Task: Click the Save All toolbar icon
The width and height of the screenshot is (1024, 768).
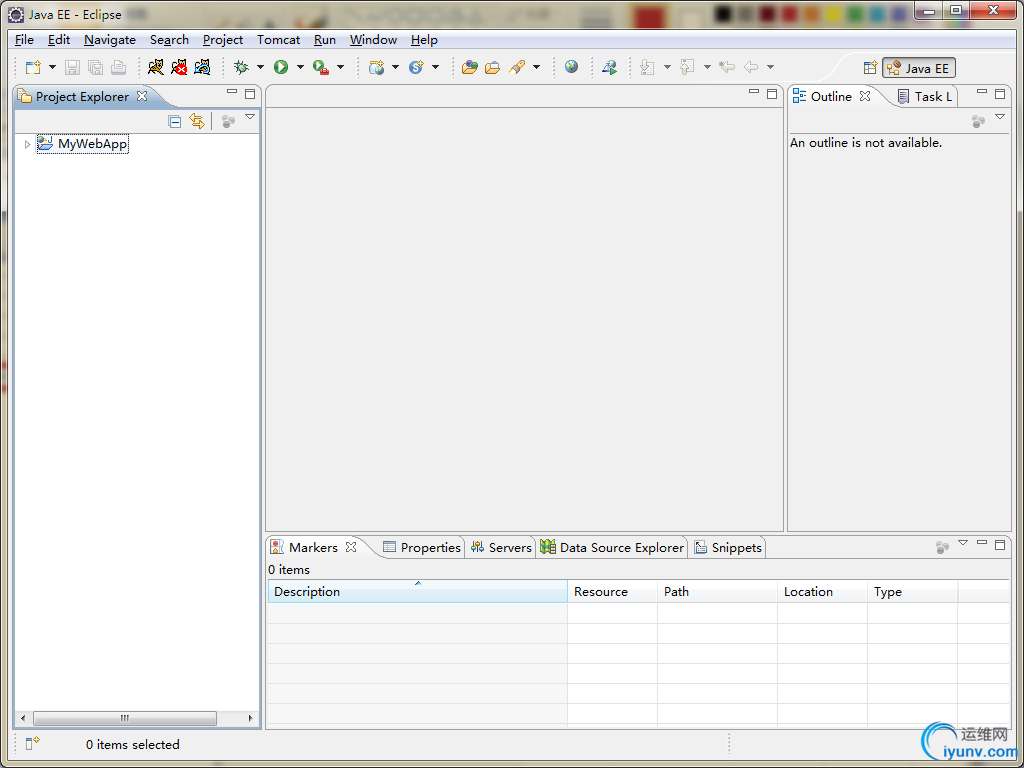Action: point(95,67)
